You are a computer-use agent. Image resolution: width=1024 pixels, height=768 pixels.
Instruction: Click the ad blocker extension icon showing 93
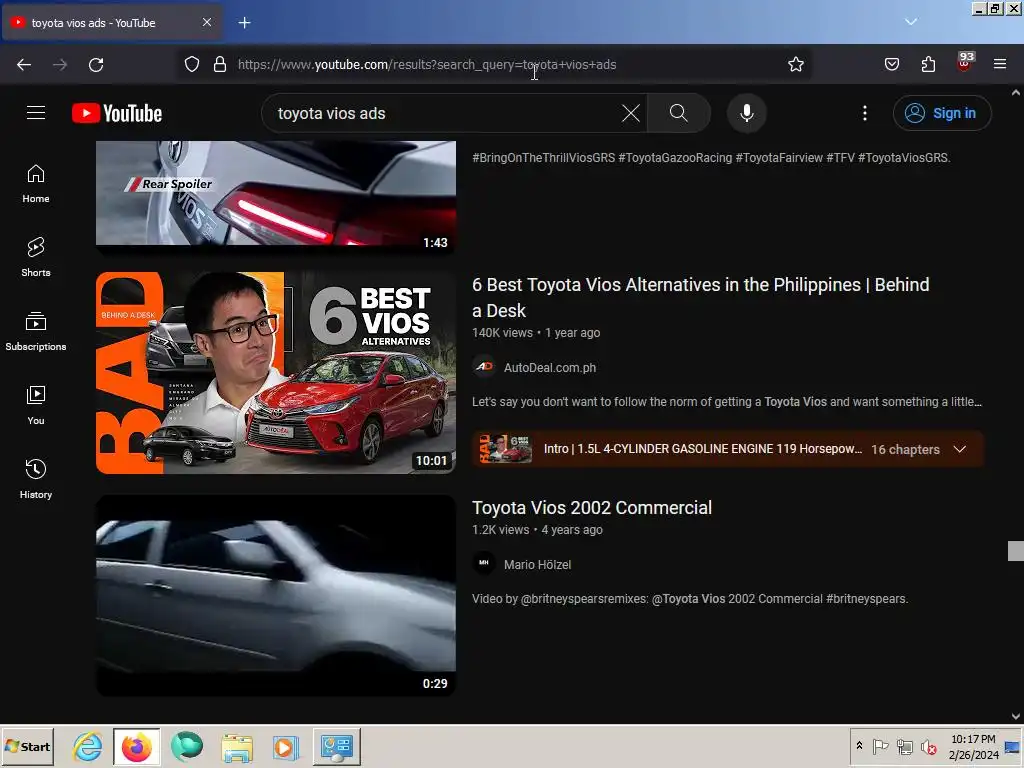[964, 62]
